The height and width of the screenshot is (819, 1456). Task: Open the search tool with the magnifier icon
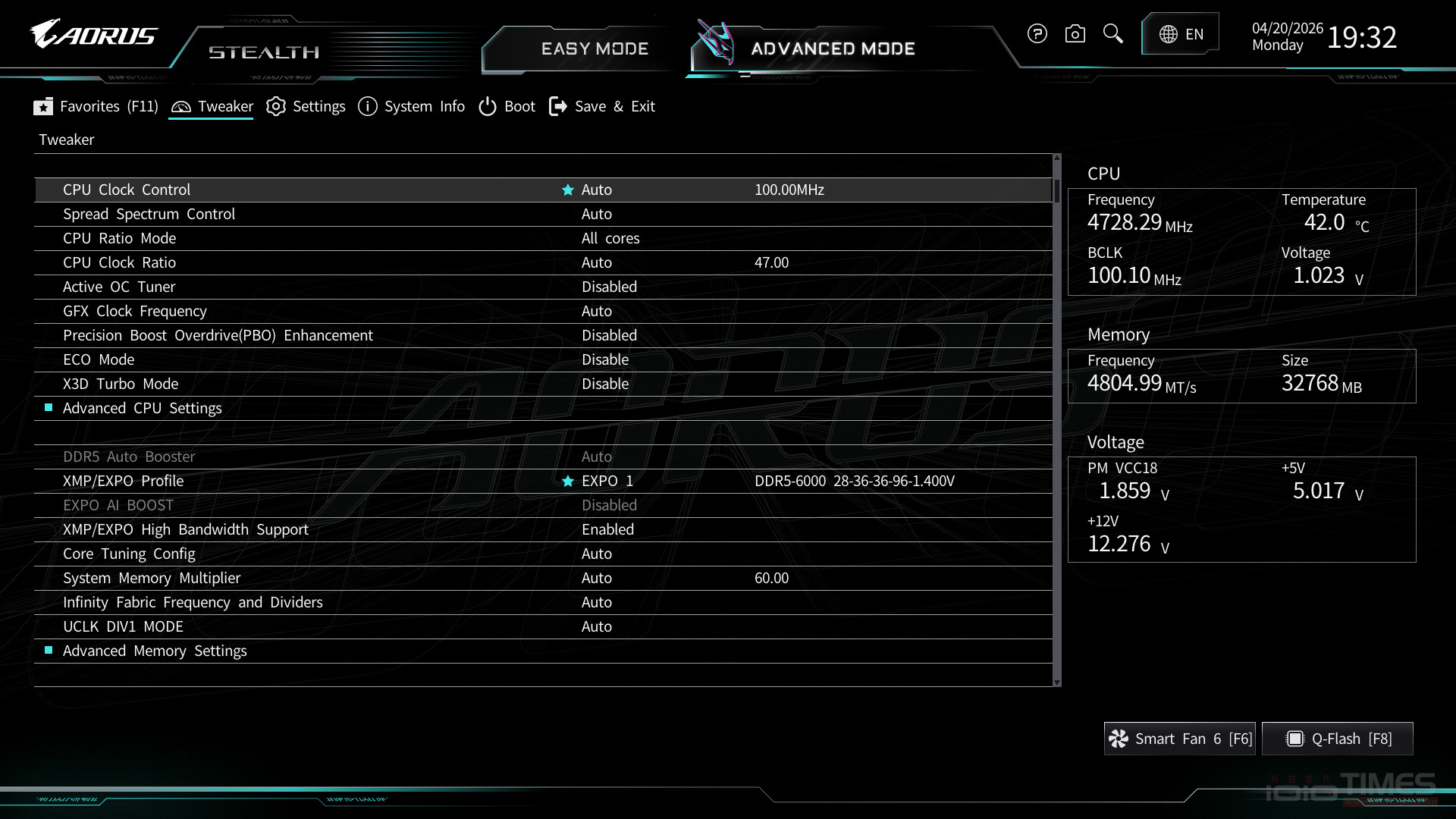1112,33
